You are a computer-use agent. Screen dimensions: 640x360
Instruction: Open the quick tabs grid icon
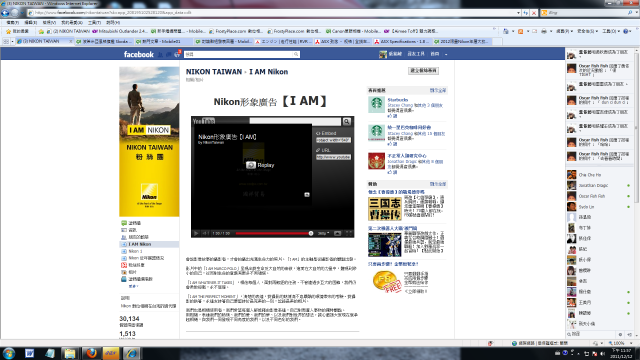pos(6,41)
